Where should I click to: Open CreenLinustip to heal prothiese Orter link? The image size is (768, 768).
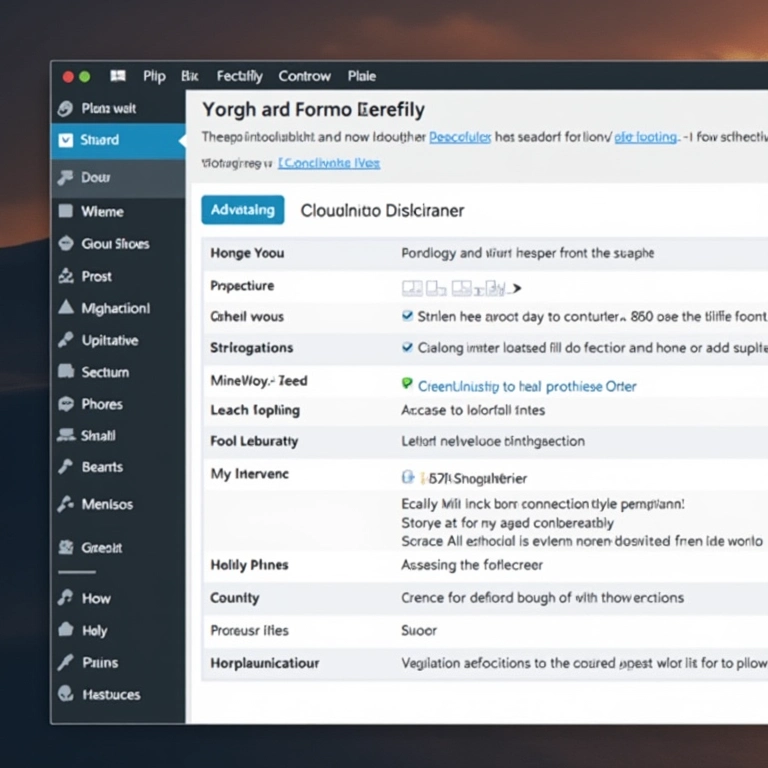[x=527, y=386]
